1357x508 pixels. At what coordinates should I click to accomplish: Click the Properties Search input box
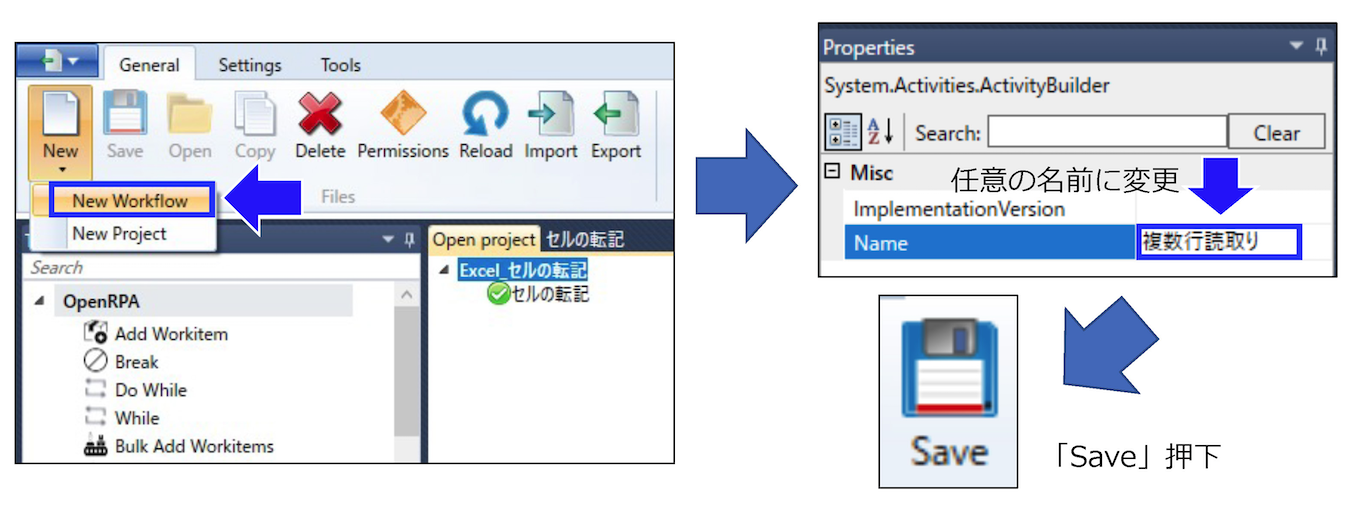click(1107, 131)
